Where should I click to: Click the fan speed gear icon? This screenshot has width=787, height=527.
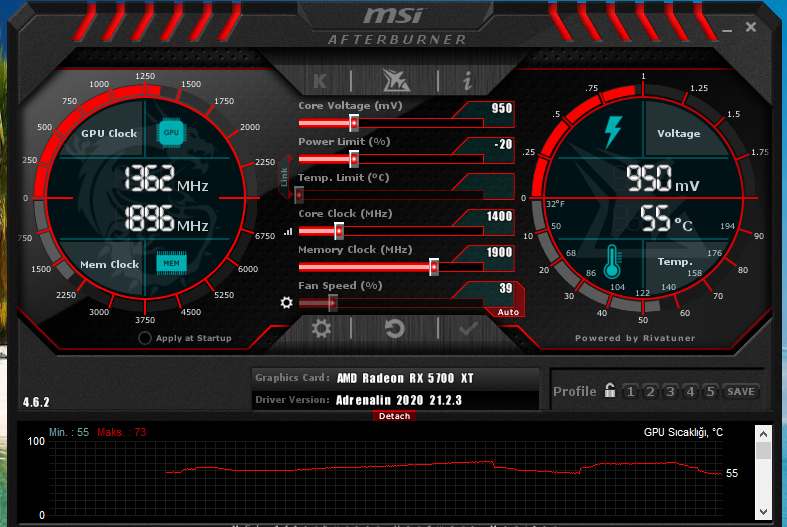[x=286, y=303]
